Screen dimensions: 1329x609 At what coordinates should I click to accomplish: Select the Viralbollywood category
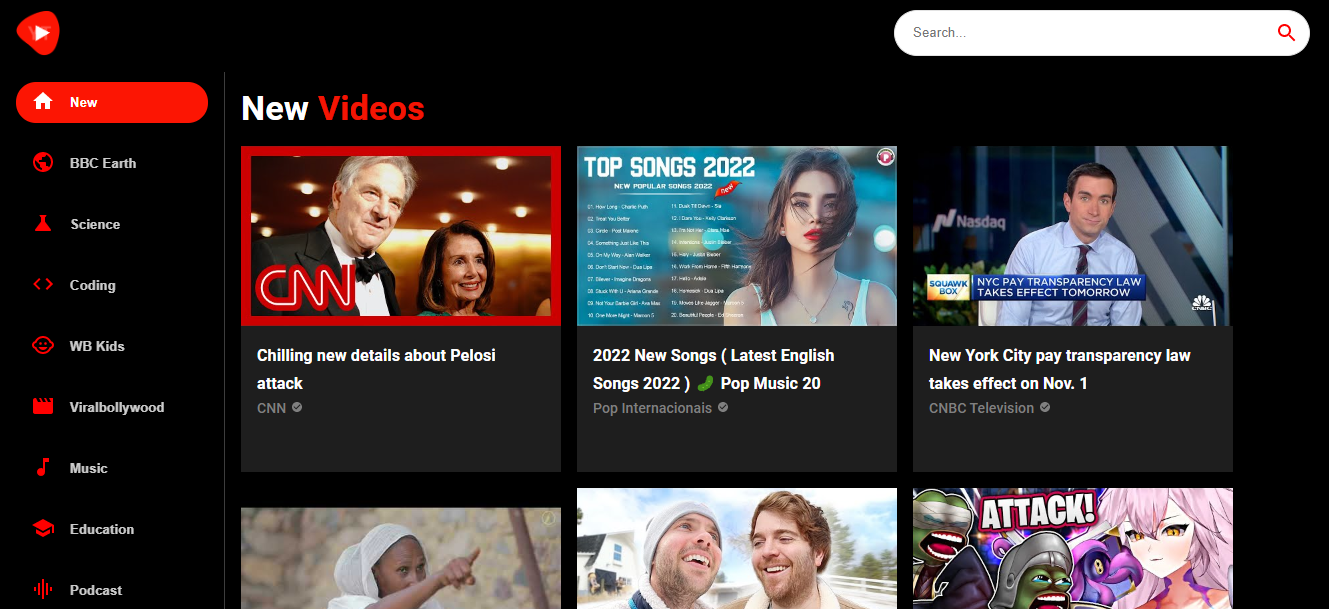pos(112,407)
